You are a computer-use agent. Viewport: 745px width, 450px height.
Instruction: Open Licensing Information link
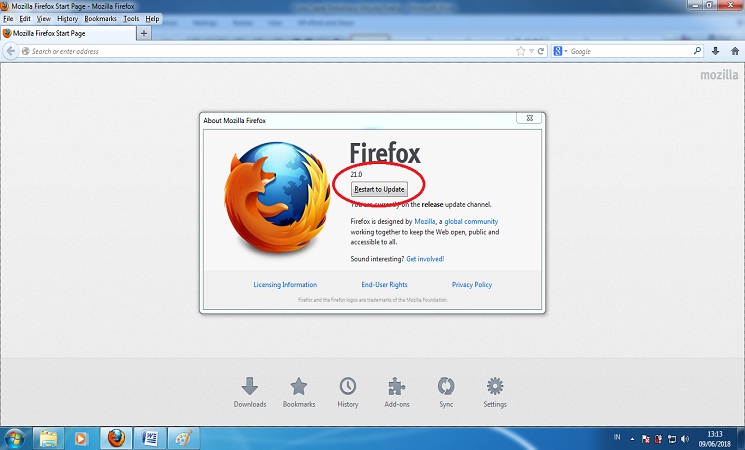(285, 285)
